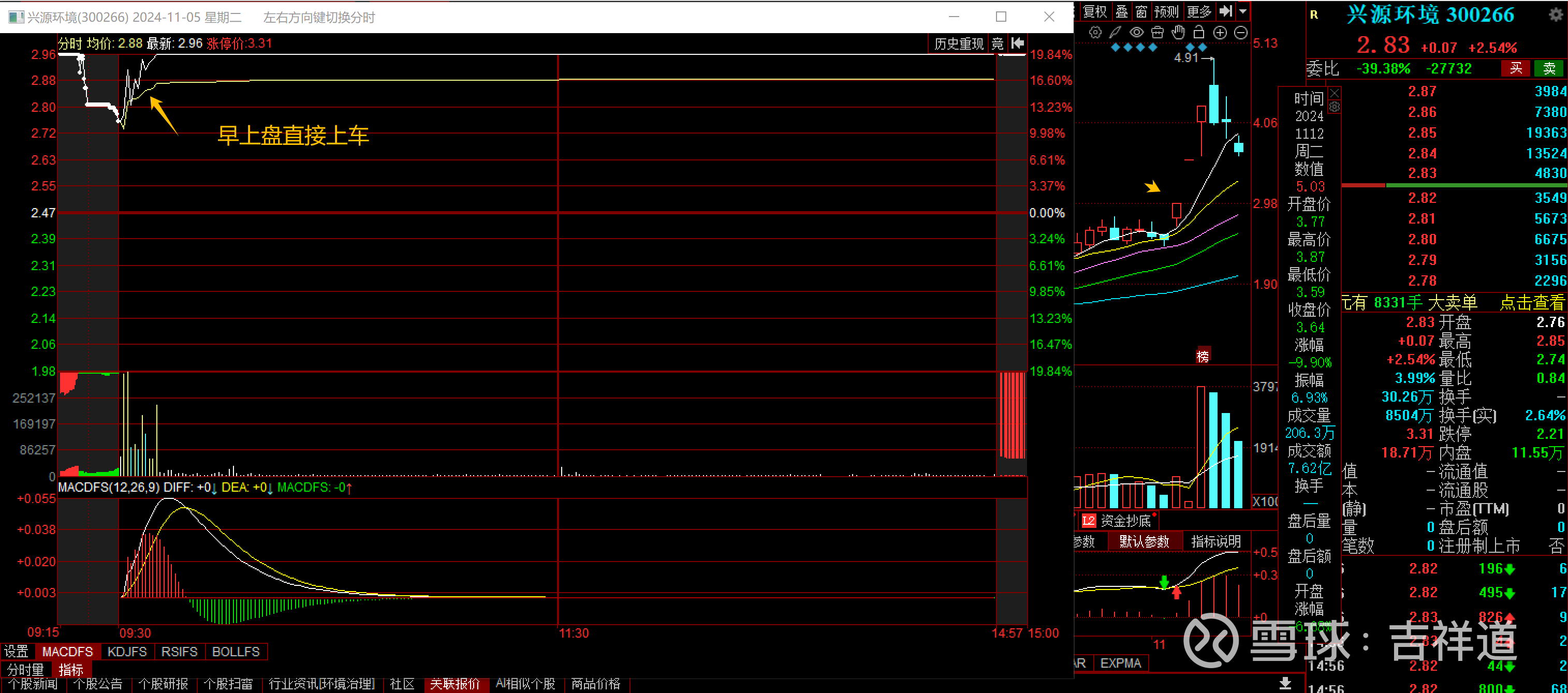The image size is (1568, 693).
Task: Toggle the eye visibility icon
Action: (x=1136, y=33)
